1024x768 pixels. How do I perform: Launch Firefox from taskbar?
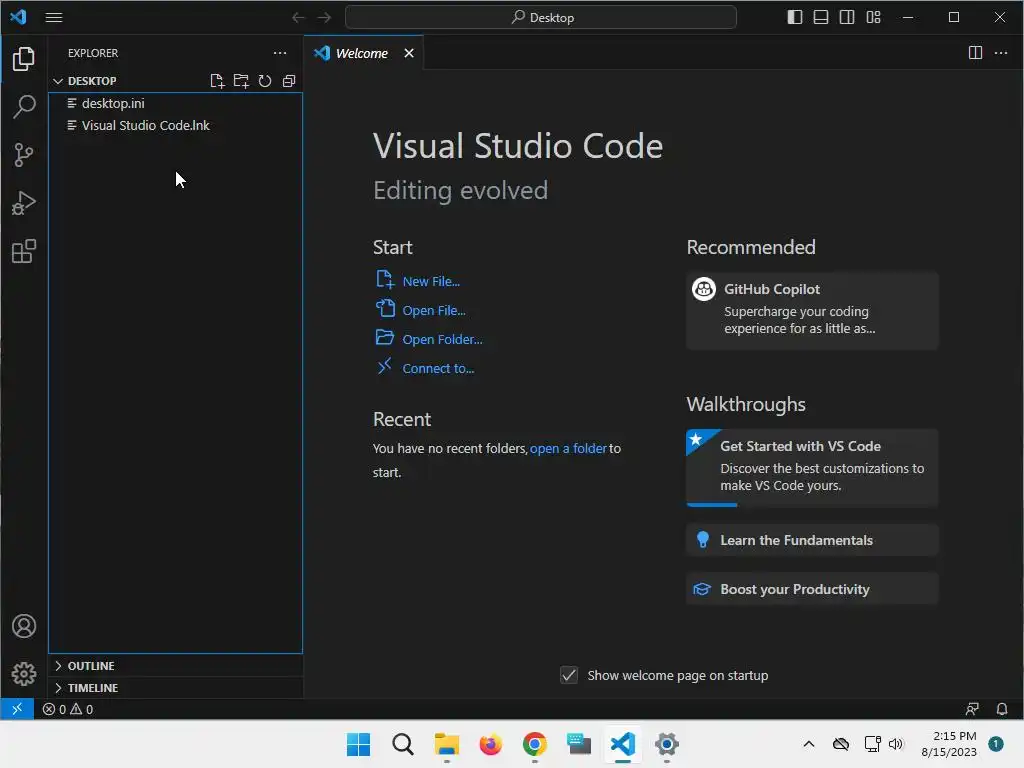pos(490,744)
